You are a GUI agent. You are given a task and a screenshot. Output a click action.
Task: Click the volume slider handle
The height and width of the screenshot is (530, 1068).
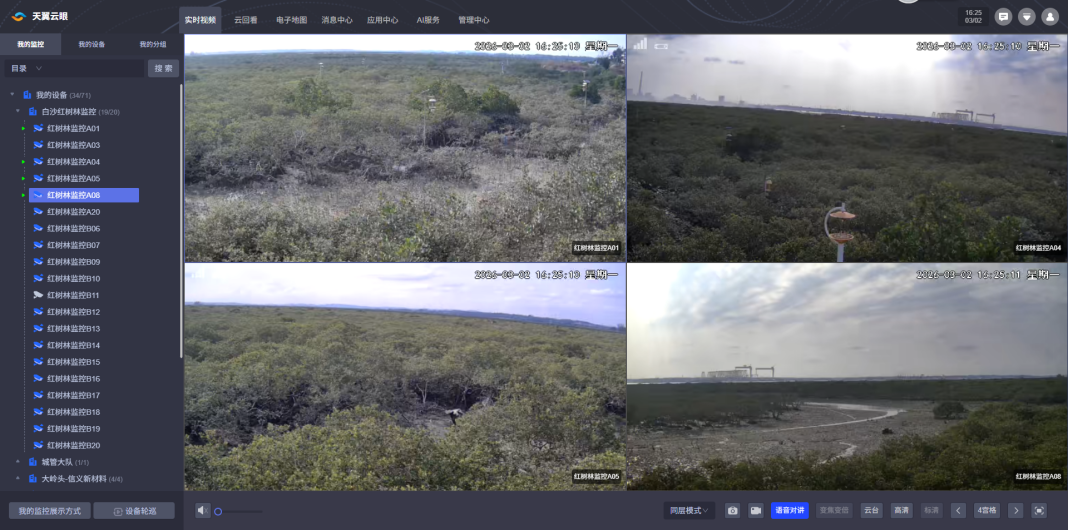[218, 511]
